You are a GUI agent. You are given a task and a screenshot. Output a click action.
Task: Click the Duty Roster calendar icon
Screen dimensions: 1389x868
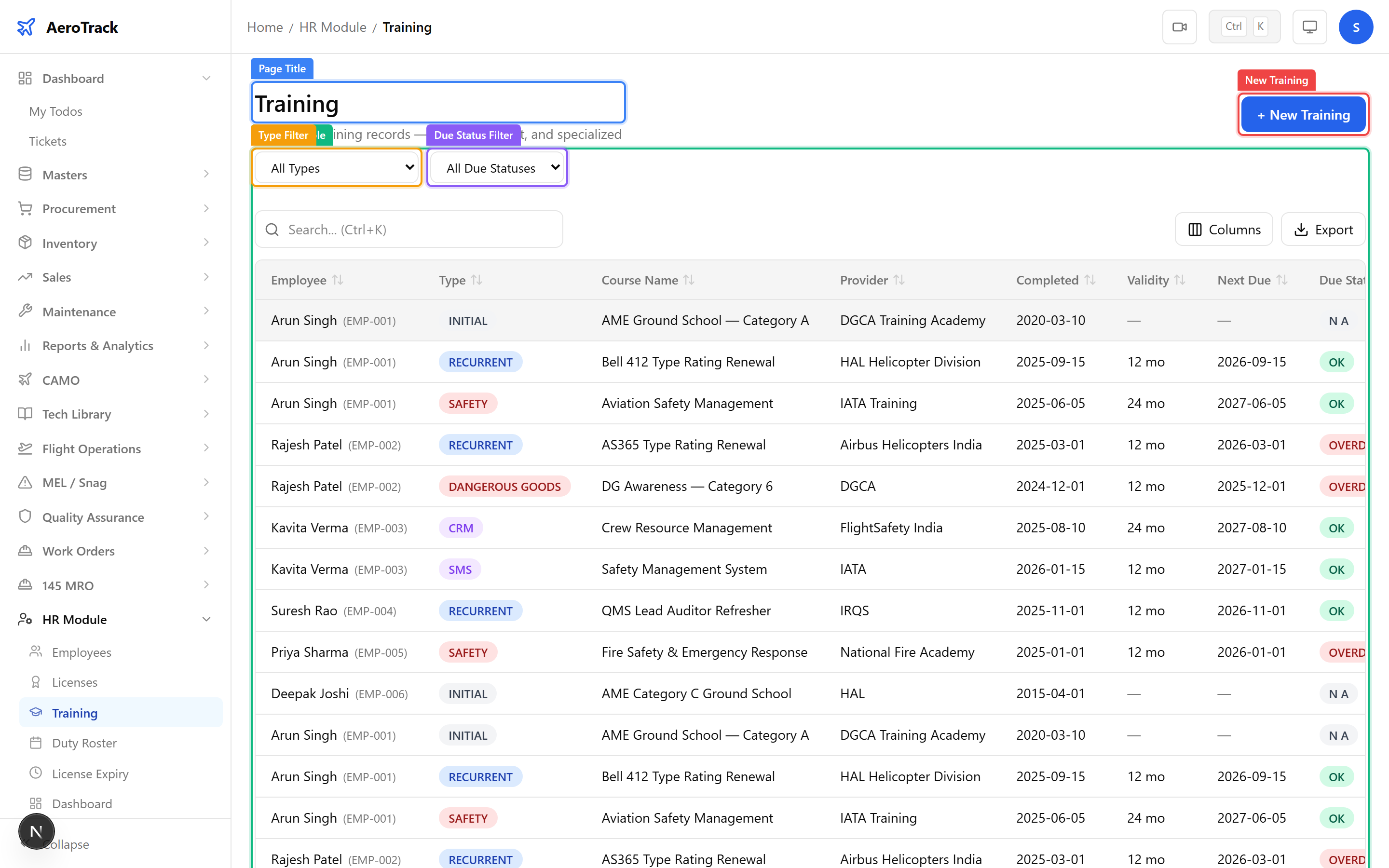(36, 743)
